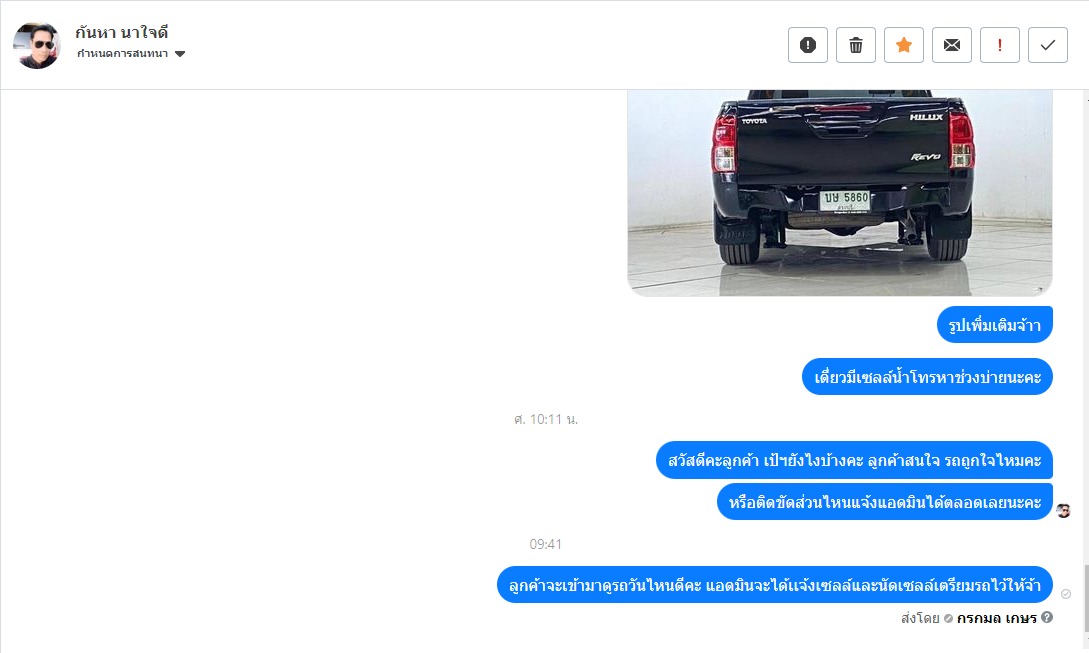Select the รูปเพิ่มเติมจ้า message bubble

click(995, 324)
